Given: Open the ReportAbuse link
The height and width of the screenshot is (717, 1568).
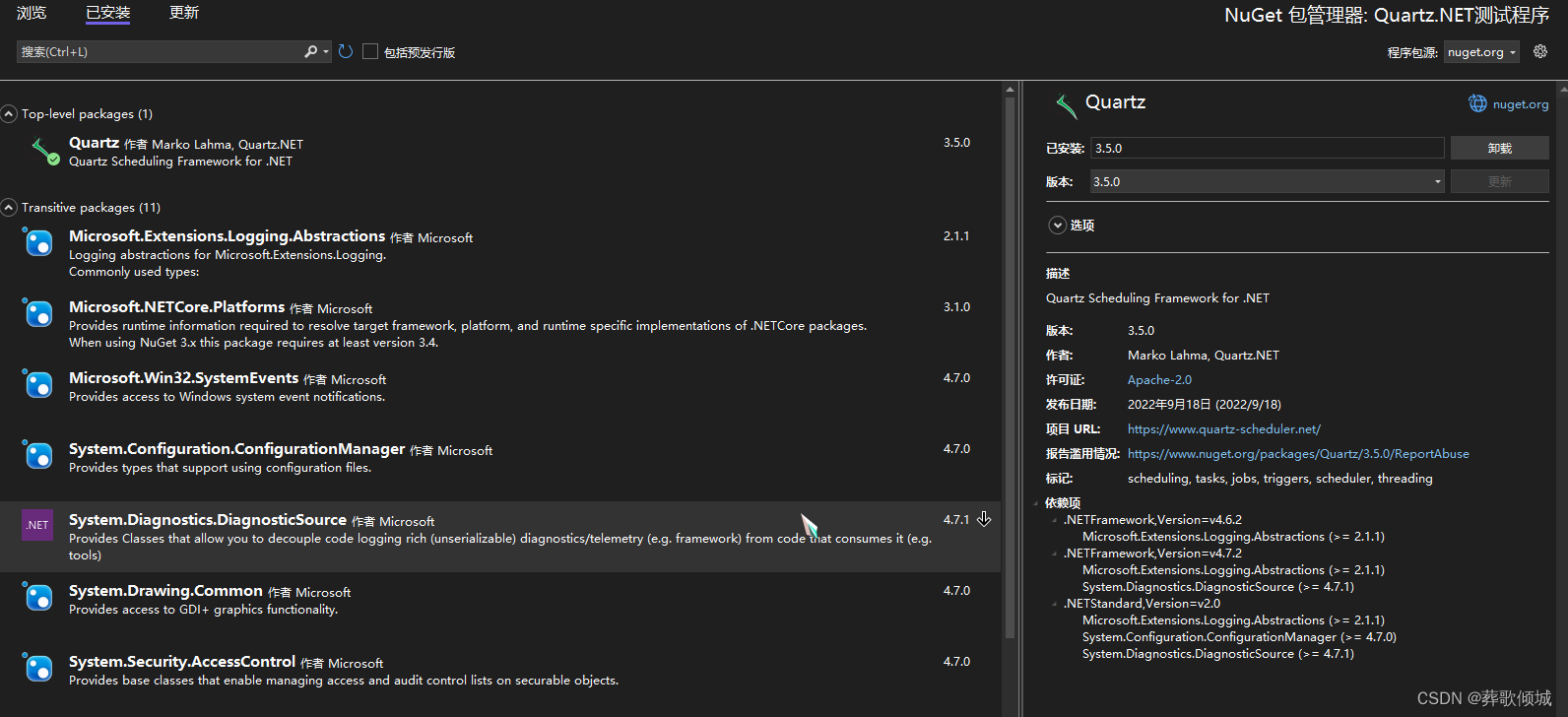Looking at the screenshot, I should 1298,454.
